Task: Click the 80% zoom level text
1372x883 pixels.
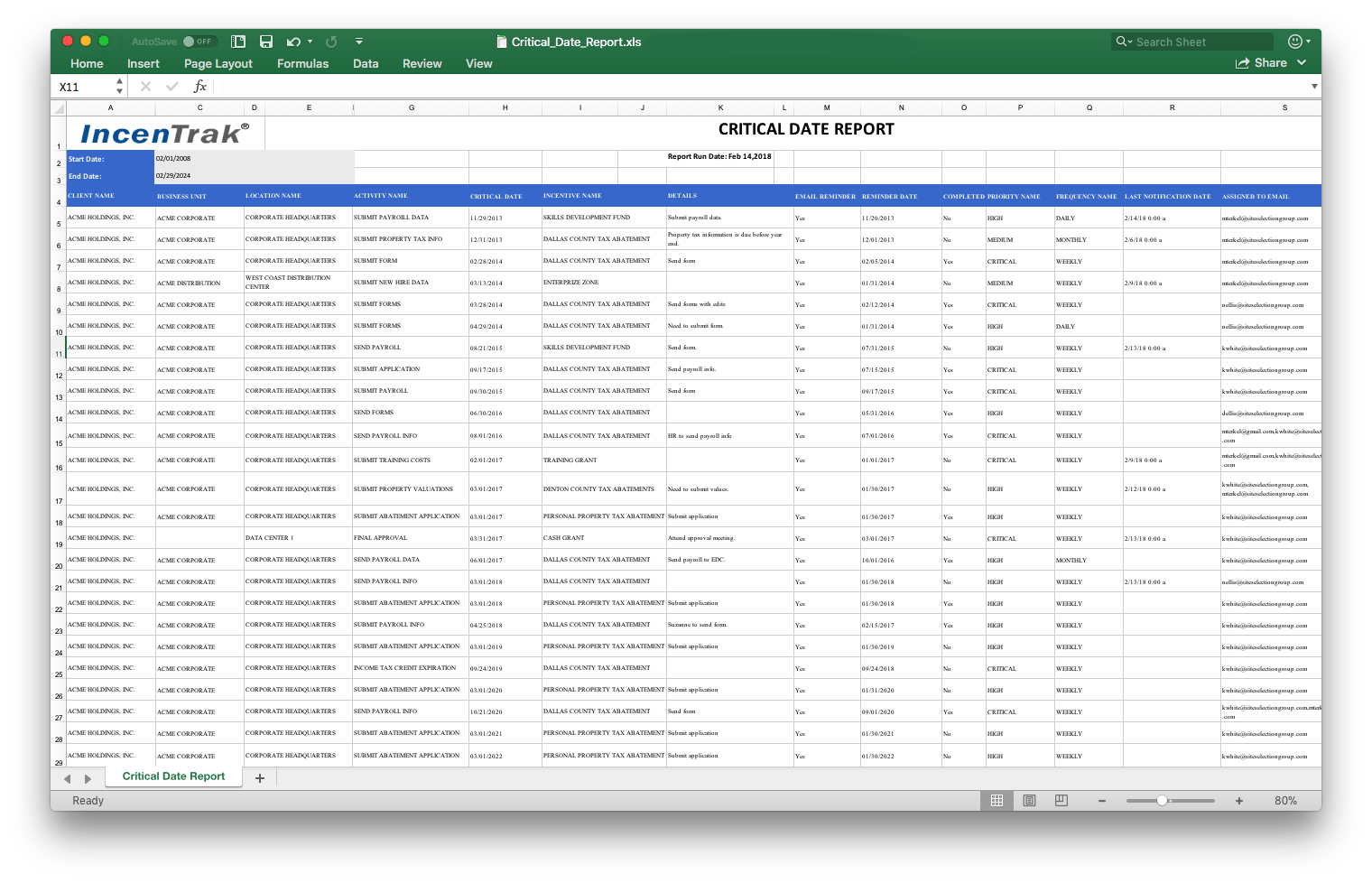Action: point(1285,801)
